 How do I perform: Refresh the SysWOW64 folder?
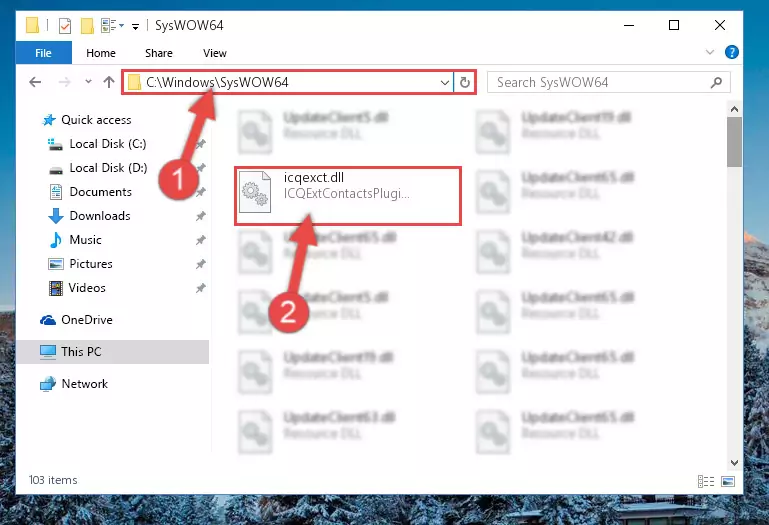pos(464,82)
